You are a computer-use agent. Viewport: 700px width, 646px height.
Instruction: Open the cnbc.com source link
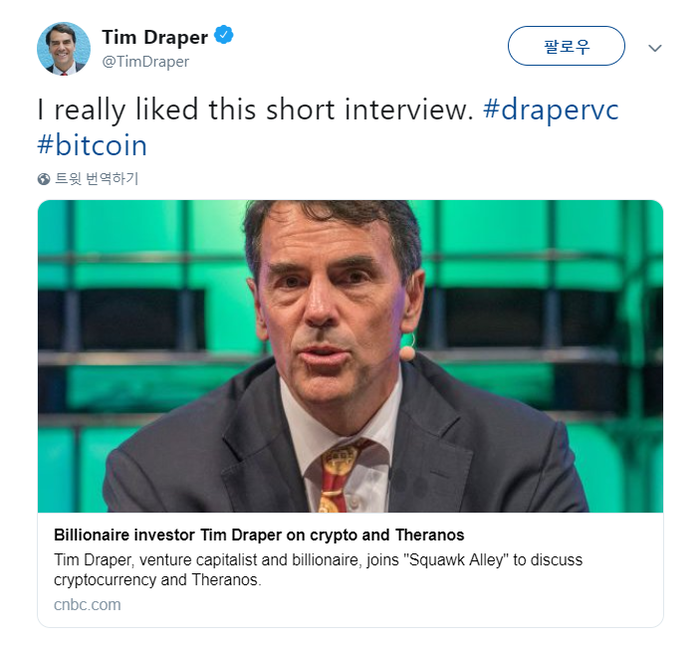(x=88, y=604)
